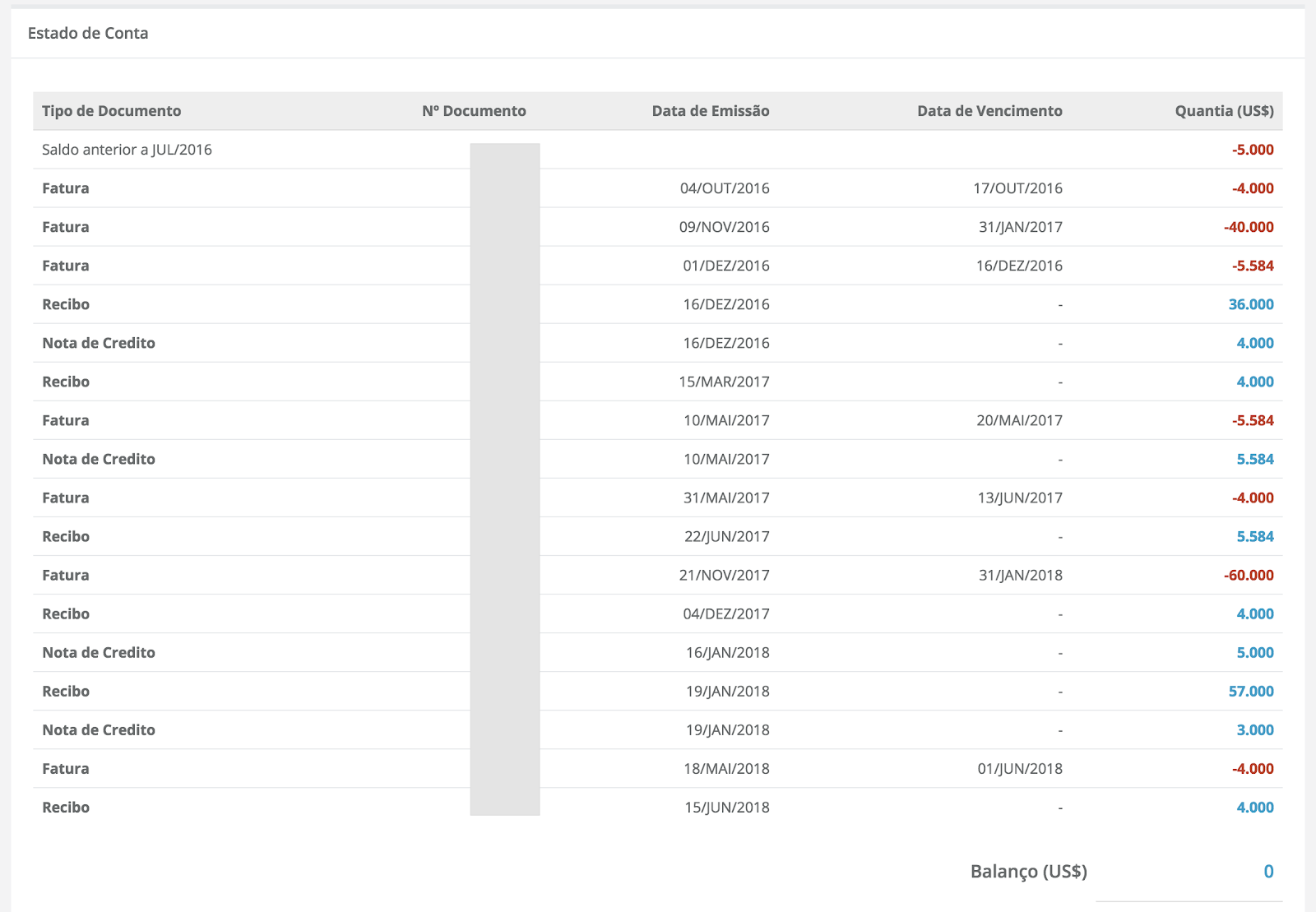Click the Recibo issued 15/MAR/2017
The image size is (1316, 912).
coord(66,382)
